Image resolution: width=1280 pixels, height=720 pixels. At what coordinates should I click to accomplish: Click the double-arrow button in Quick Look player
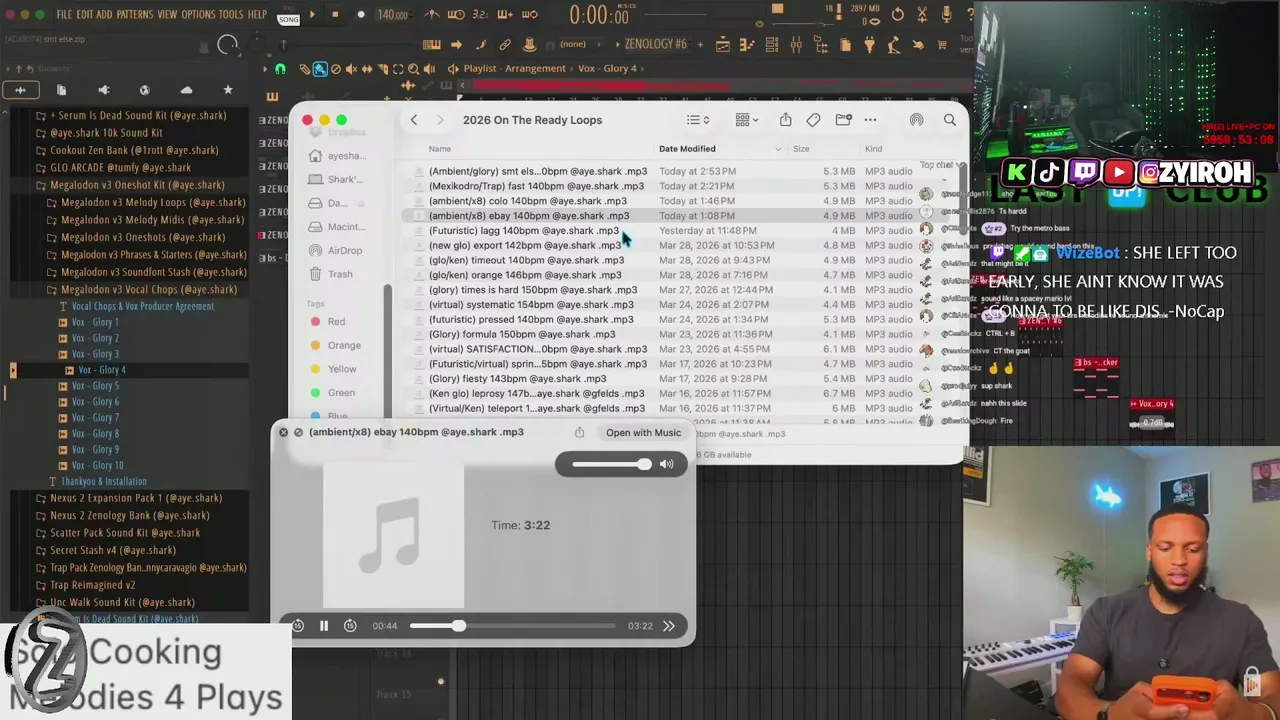coord(669,626)
